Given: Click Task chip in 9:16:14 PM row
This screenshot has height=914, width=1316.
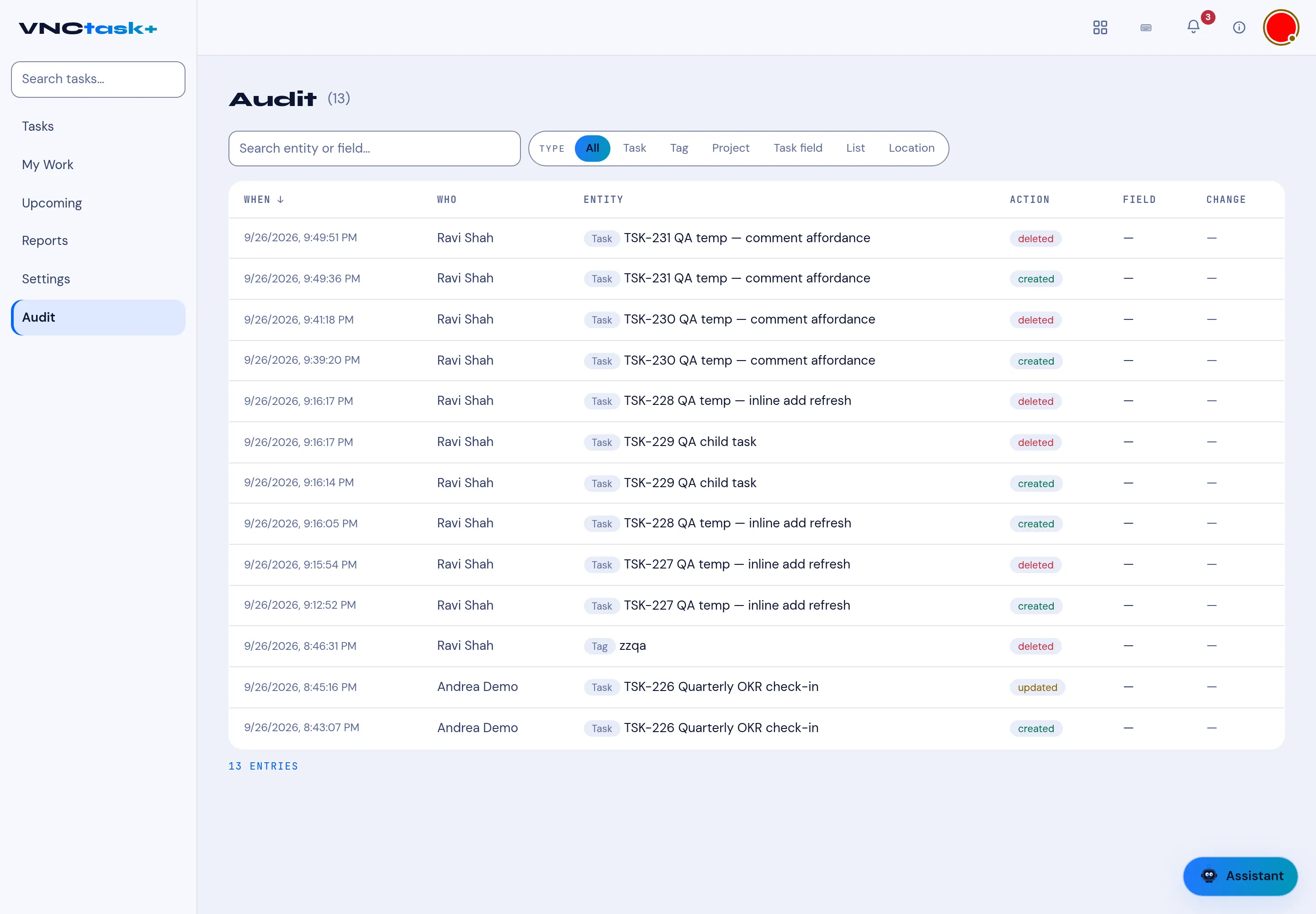Looking at the screenshot, I should pos(601,484).
